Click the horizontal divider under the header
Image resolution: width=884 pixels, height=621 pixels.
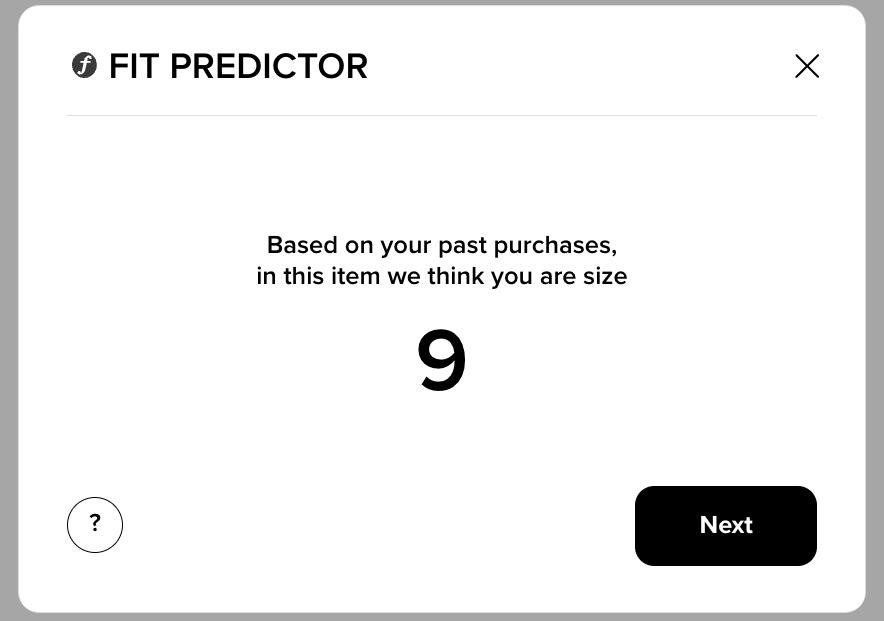coord(442,116)
